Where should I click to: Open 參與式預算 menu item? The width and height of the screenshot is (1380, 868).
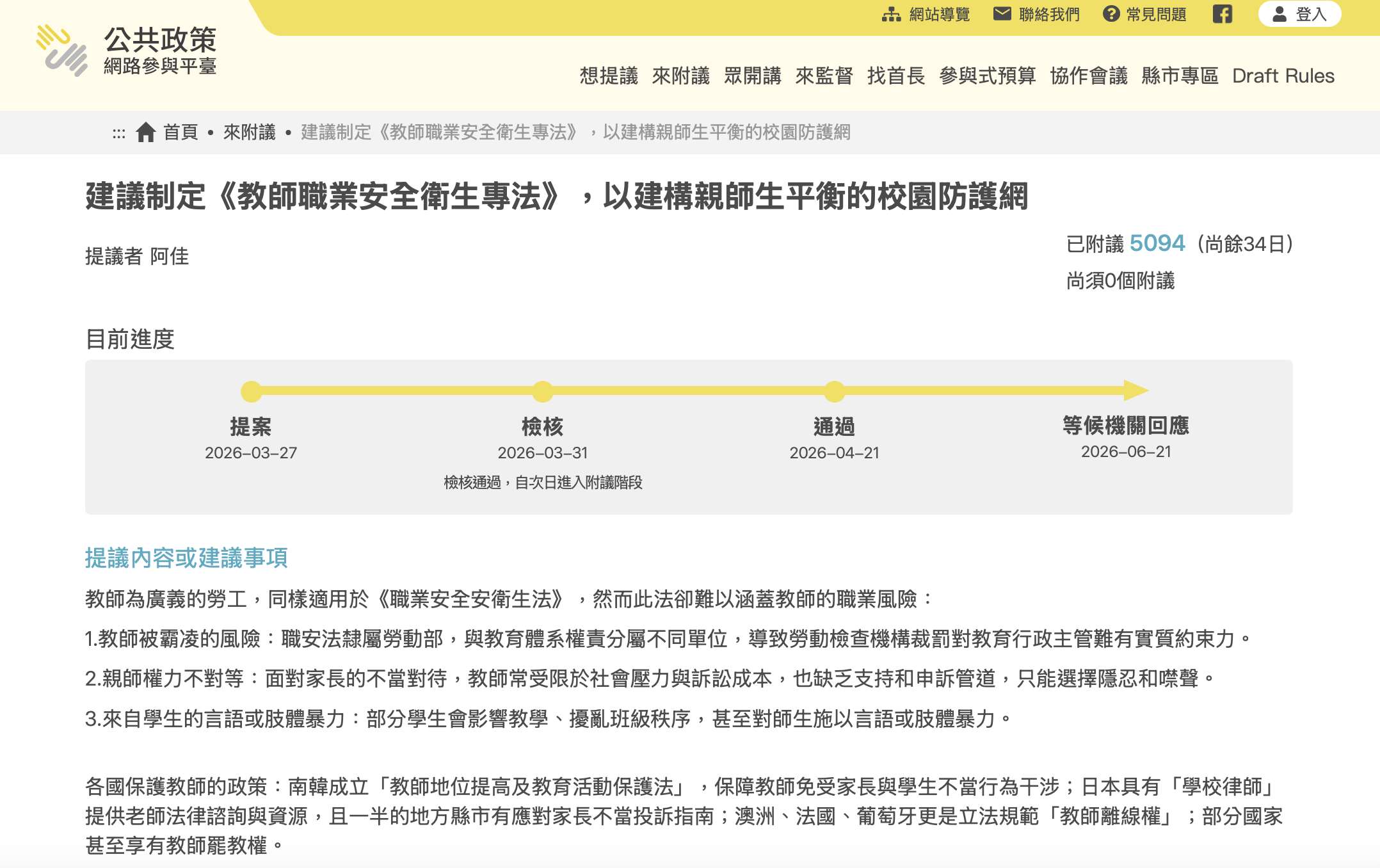(987, 76)
